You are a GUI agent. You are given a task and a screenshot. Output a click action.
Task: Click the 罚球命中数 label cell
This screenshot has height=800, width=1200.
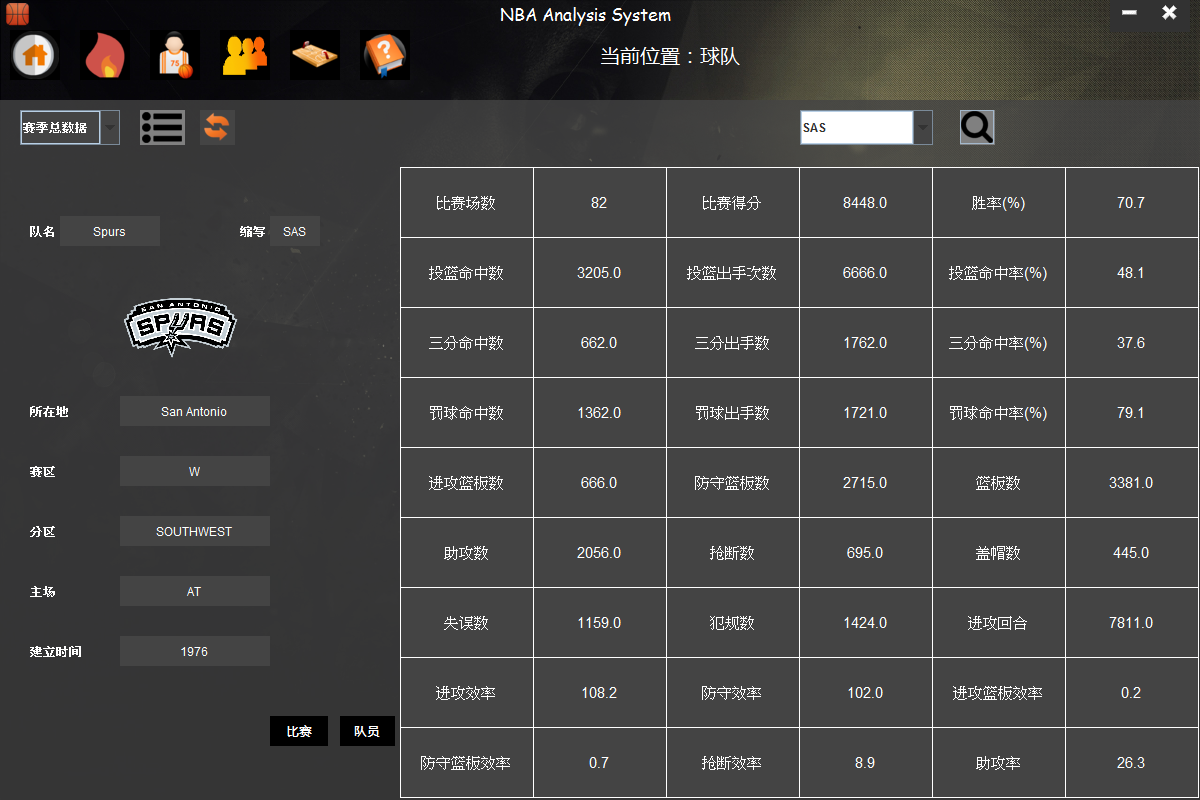pos(467,413)
